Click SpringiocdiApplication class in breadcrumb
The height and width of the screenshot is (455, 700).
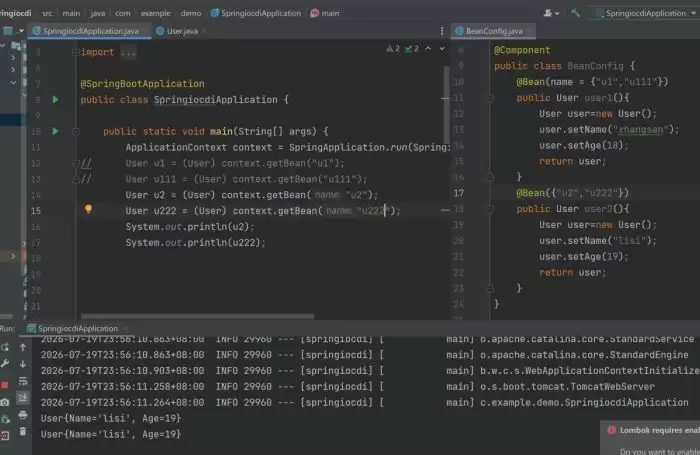point(256,13)
